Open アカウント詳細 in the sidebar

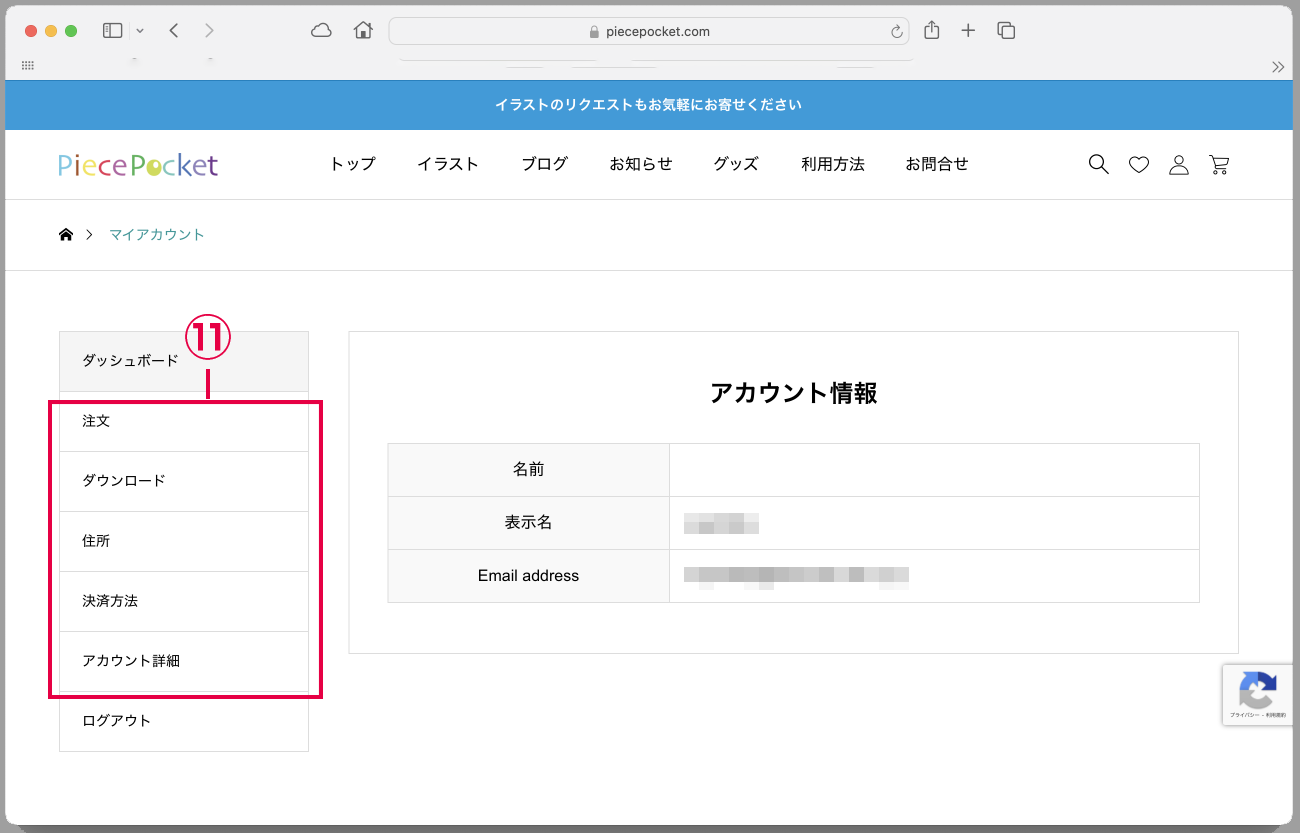tap(131, 661)
